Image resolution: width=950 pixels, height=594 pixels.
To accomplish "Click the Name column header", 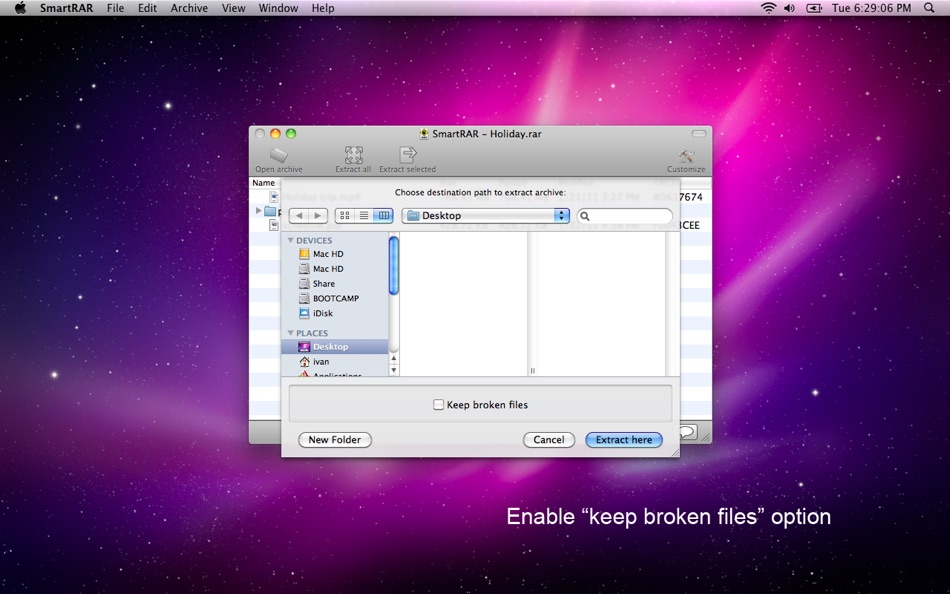I will pos(264,182).
